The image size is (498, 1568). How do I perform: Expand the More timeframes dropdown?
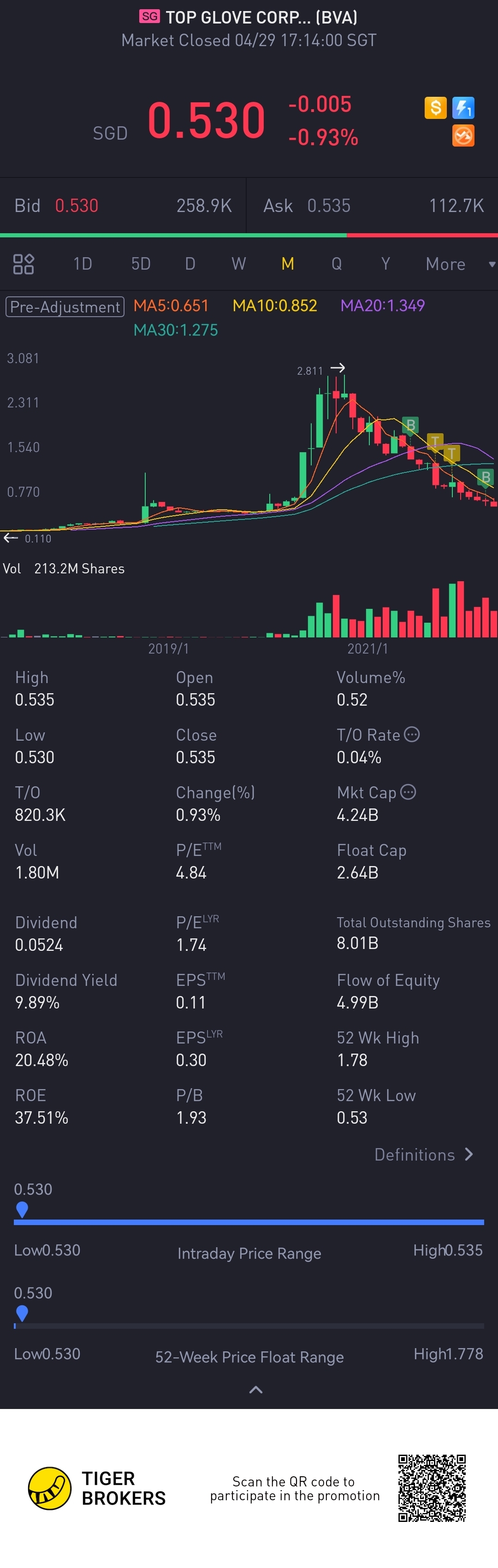pos(460,264)
